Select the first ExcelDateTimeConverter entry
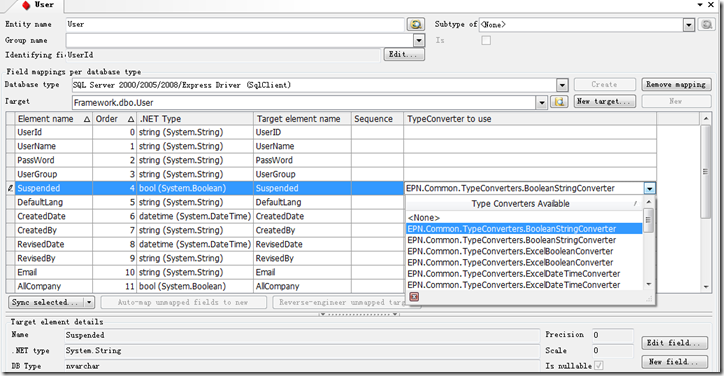 (x=524, y=273)
